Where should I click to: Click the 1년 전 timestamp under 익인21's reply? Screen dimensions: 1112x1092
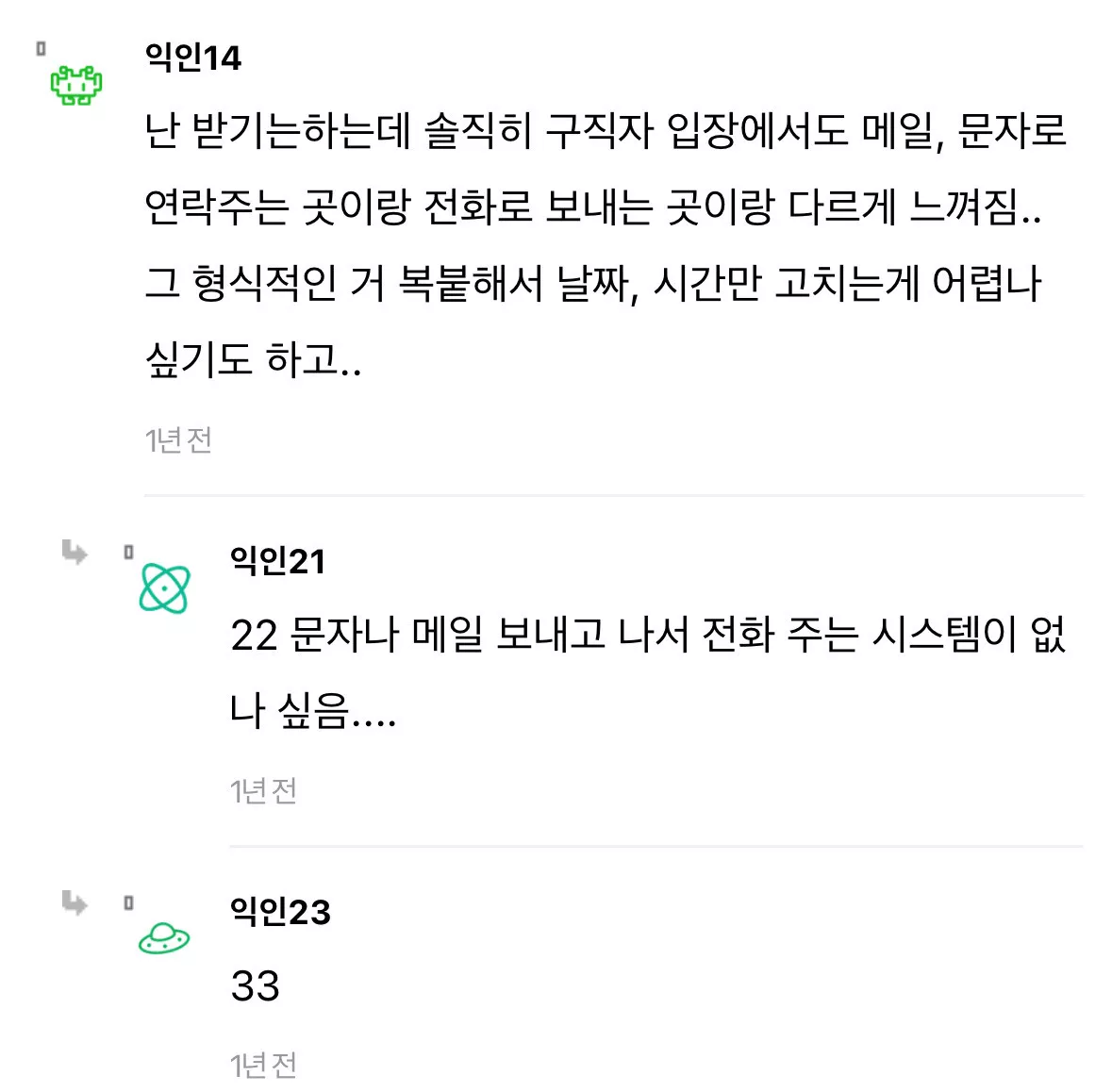tap(263, 790)
